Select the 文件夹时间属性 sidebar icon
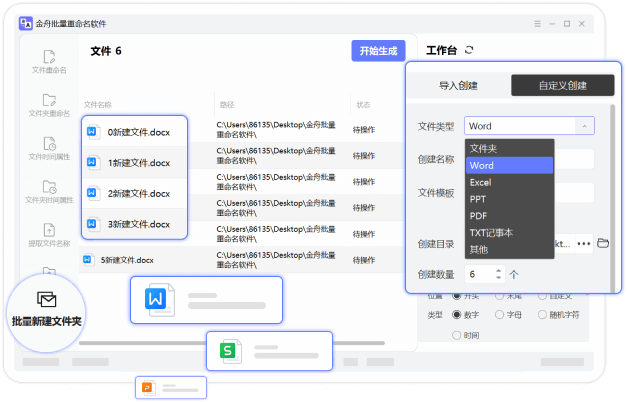Screen dimensions: 627x402 click(49, 190)
